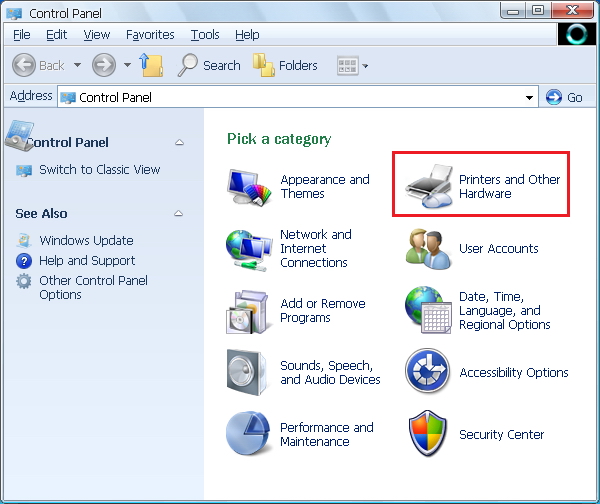Open the Favorites menu

[x=150, y=35]
